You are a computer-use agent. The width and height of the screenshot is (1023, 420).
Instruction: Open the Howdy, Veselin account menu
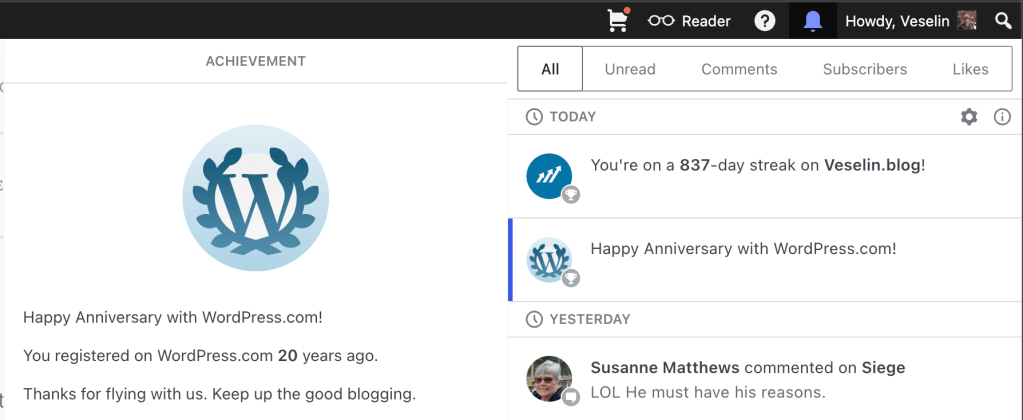point(897,21)
